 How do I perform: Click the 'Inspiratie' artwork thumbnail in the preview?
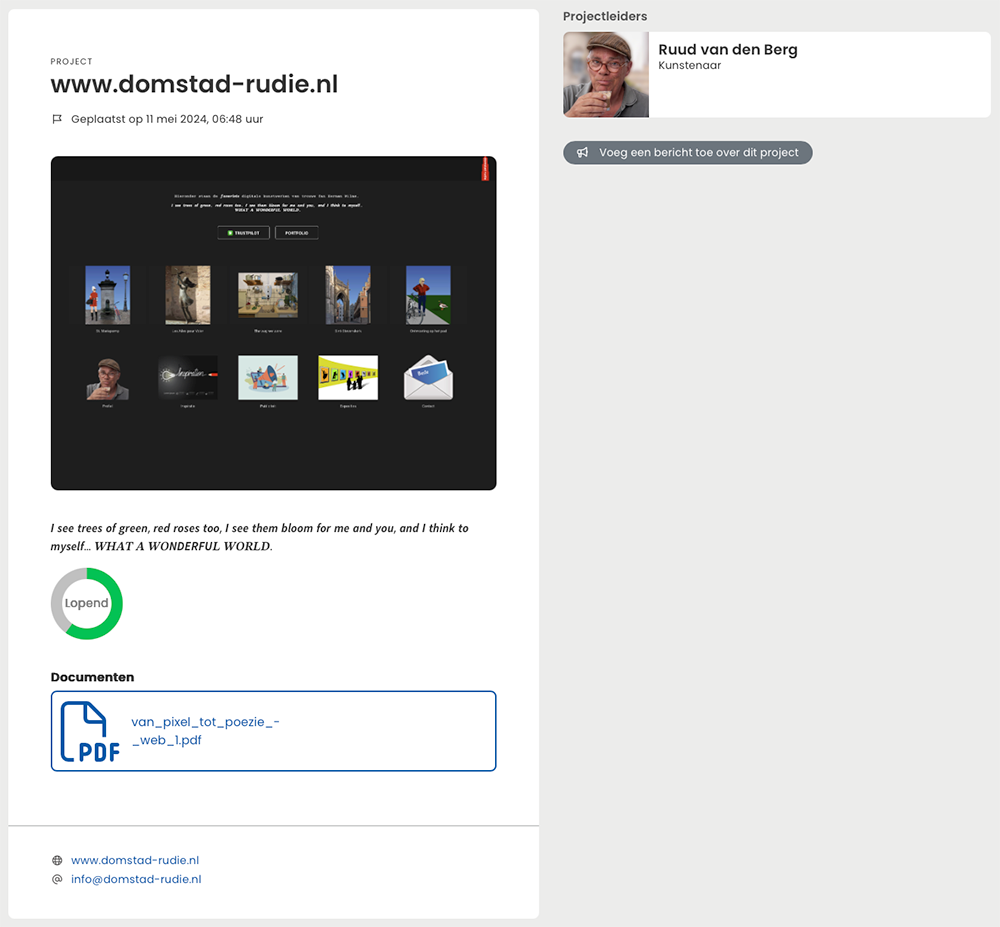[x=188, y=375]
